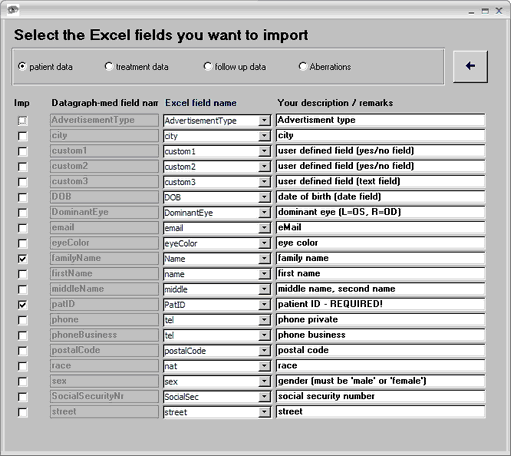Expand the race row dropdown showing nat
This screenshot has width=511, height=456.
coord(264,366)
